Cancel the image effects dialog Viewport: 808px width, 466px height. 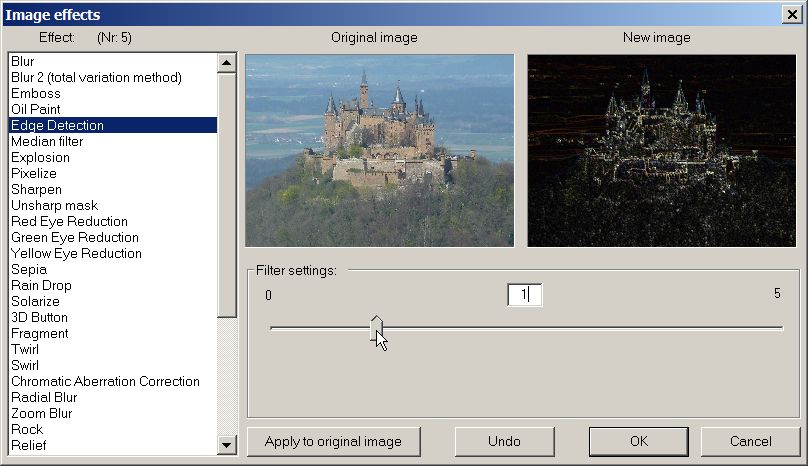point(750,441)
